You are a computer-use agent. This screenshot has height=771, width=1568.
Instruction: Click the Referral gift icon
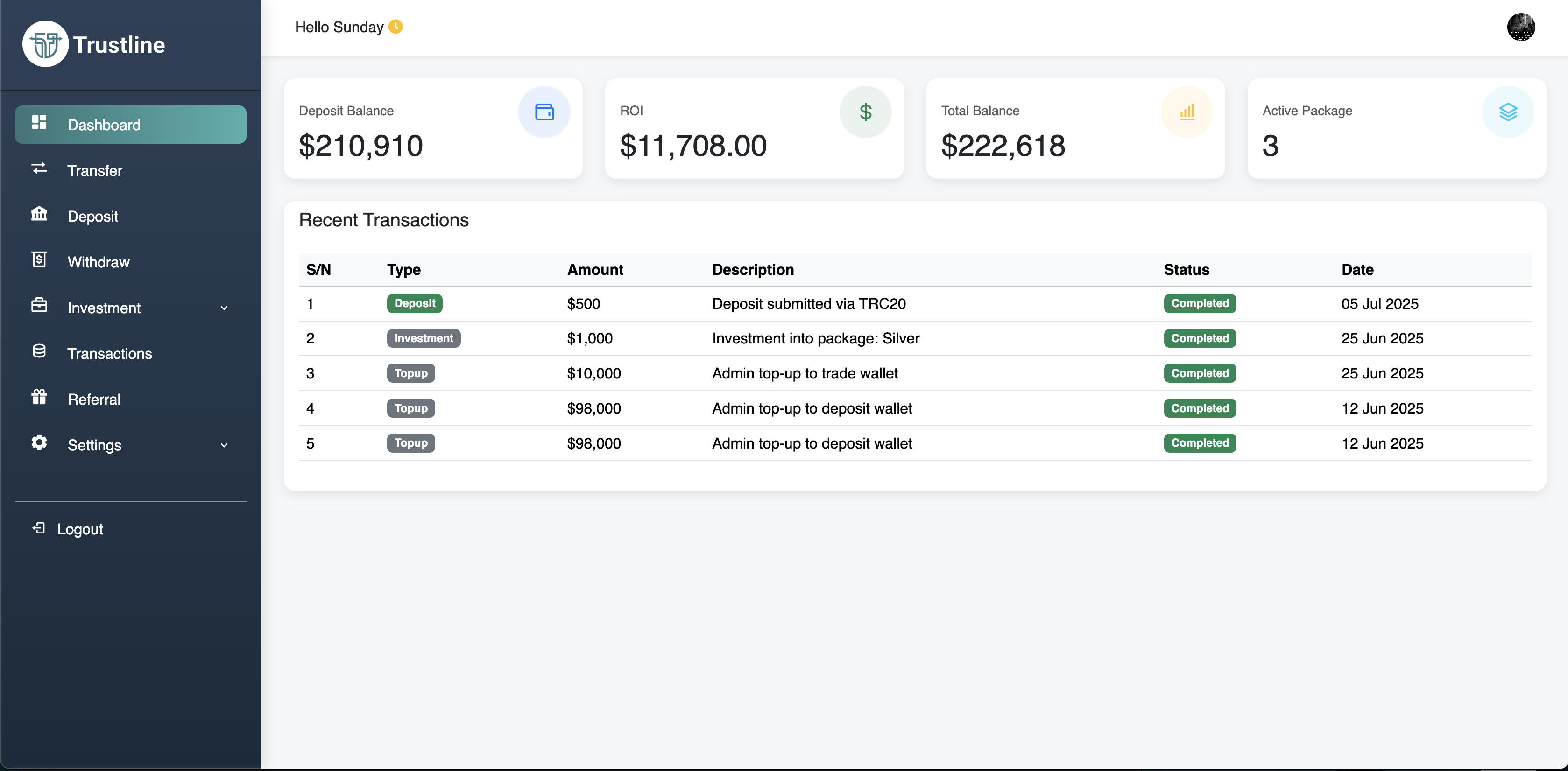coord(39,397)
